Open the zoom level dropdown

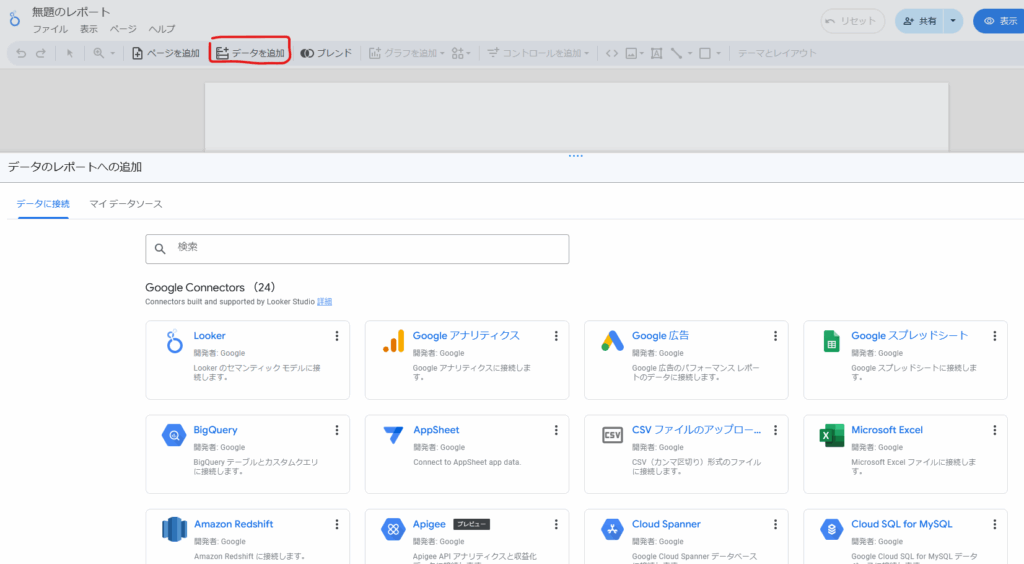(104, 53)
